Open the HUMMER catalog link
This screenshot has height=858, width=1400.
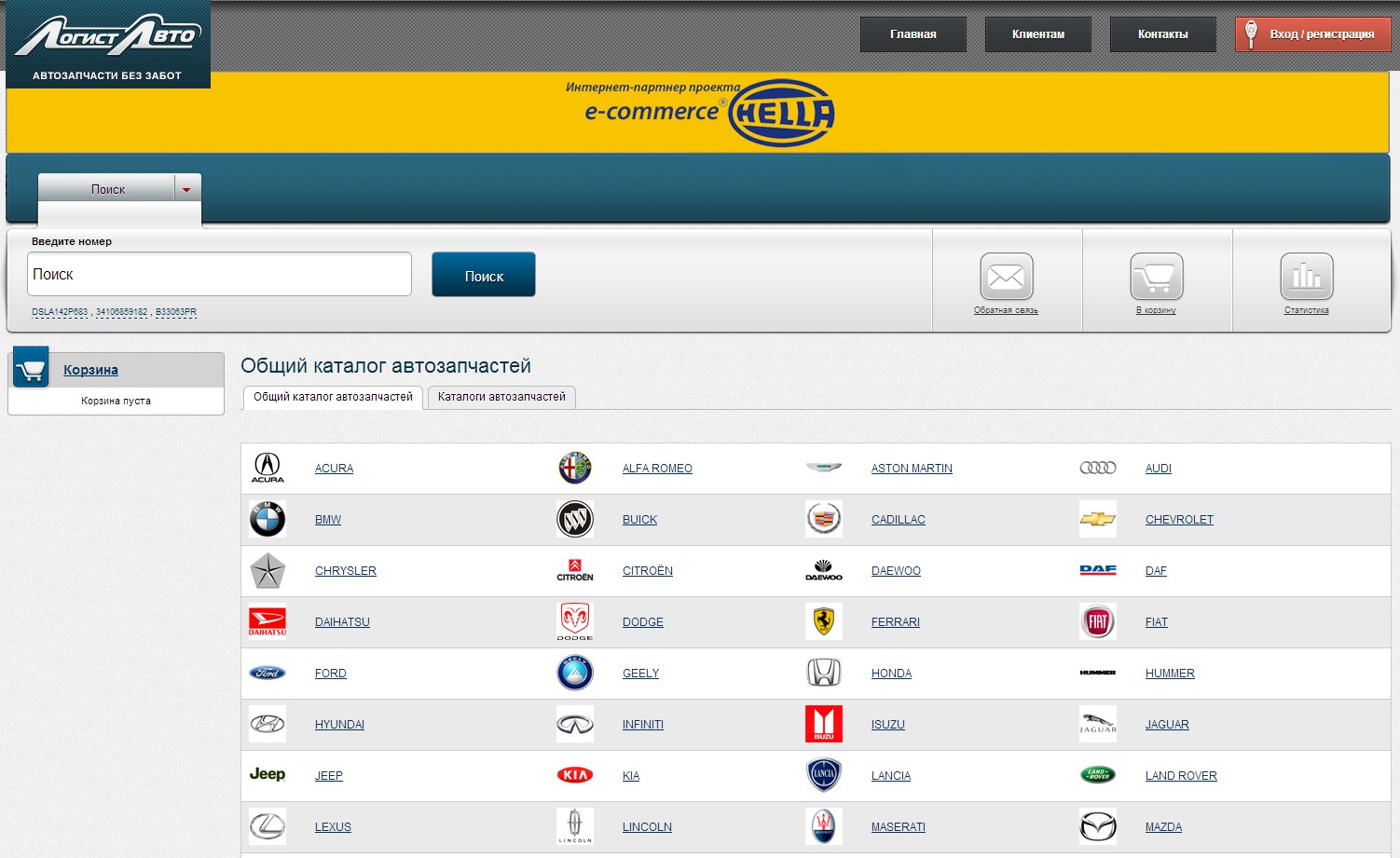tap(1170, 674)
